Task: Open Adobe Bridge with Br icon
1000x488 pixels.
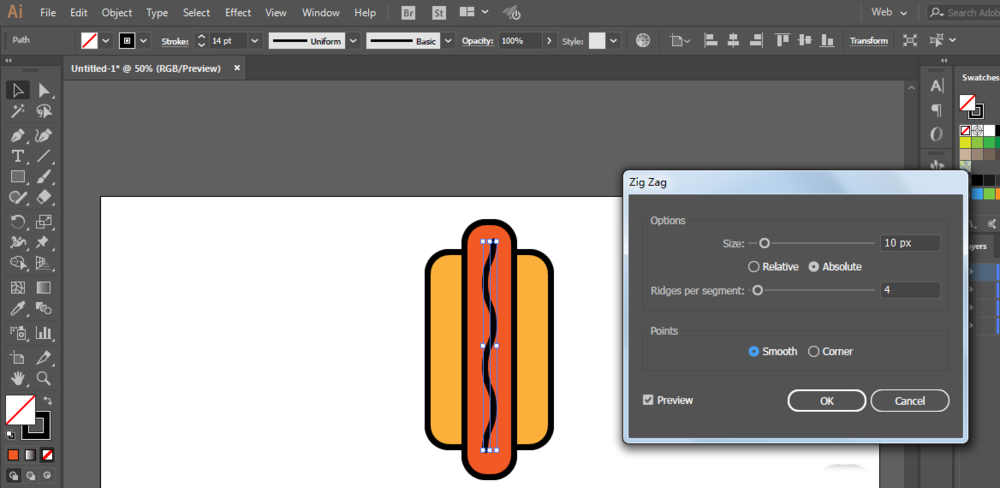Action: 408,13
